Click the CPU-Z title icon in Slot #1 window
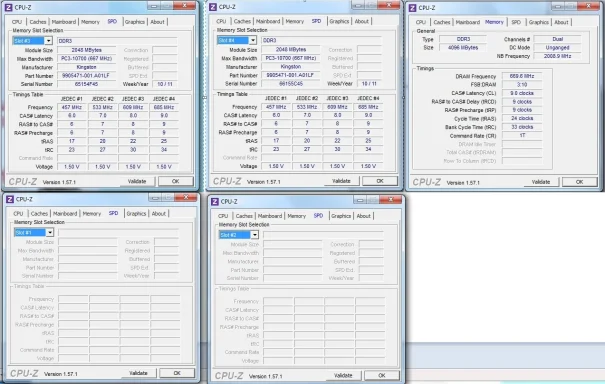Image resolution: width=605 pixels, height=384 pixels. 10,199
